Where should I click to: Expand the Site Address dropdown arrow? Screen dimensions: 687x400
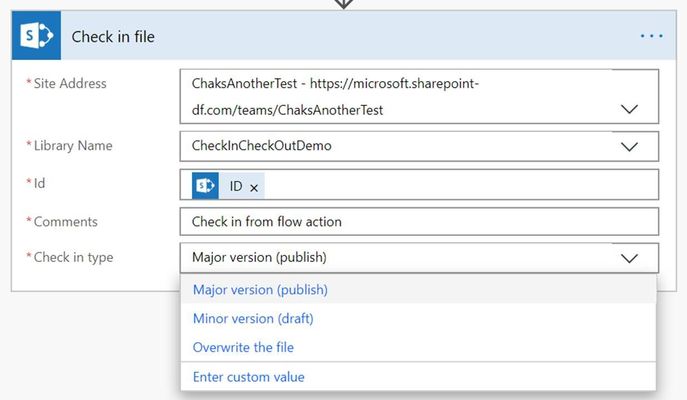tap(629, 109)
